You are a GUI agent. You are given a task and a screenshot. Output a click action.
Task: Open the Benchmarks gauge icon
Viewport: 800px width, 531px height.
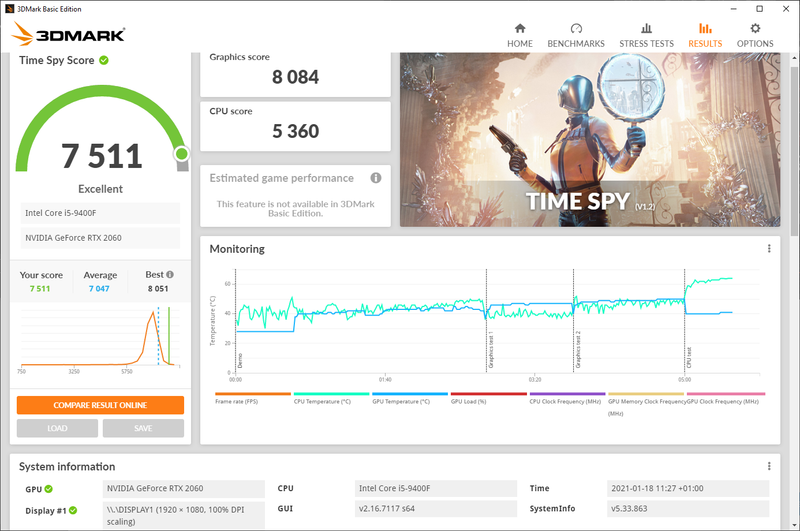tap(576, 28)
